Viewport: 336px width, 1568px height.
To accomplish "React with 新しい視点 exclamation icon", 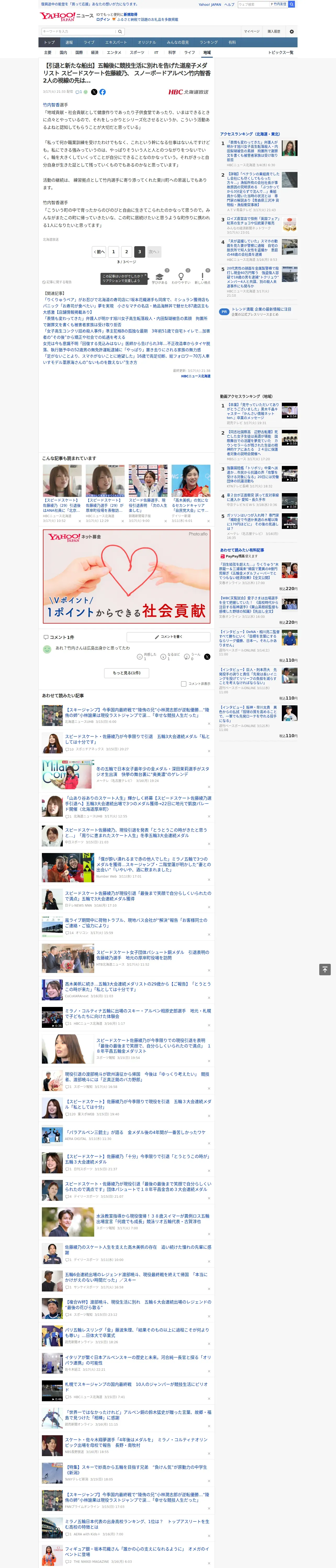I will (x=203, y=276).
